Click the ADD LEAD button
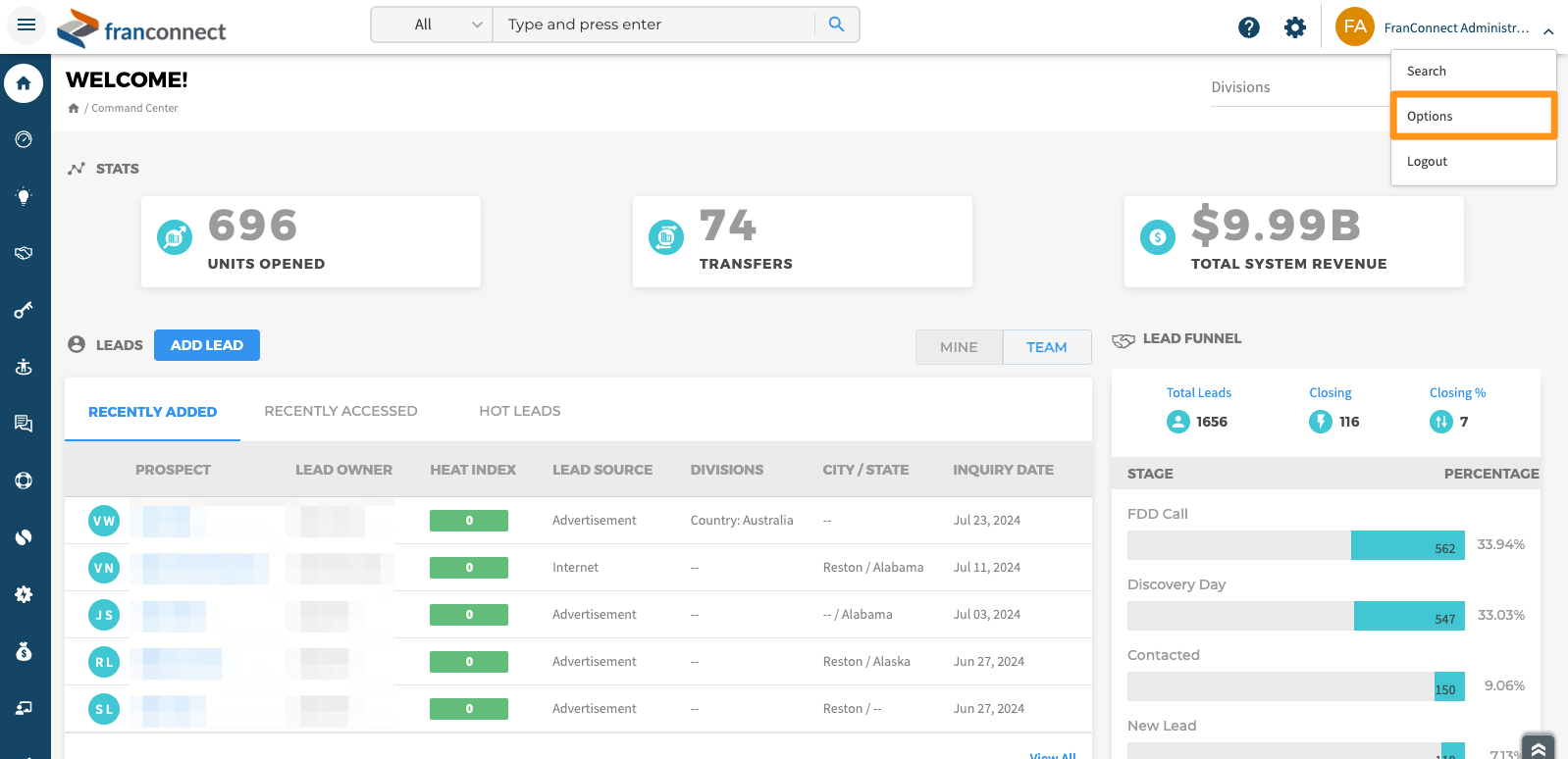1568x759 pixels. 207,345
